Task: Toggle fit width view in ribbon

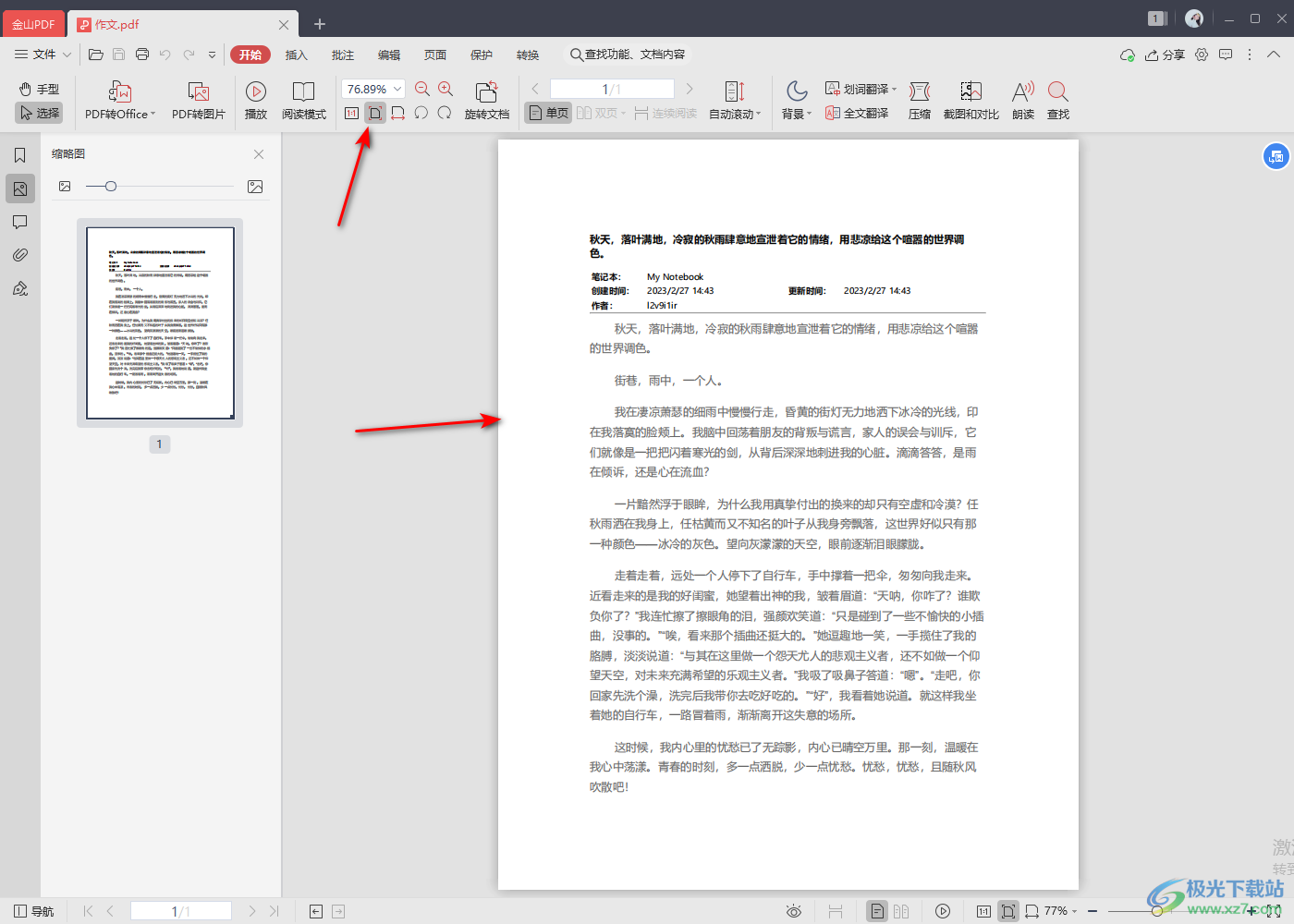Action: (x=398, y=113)
